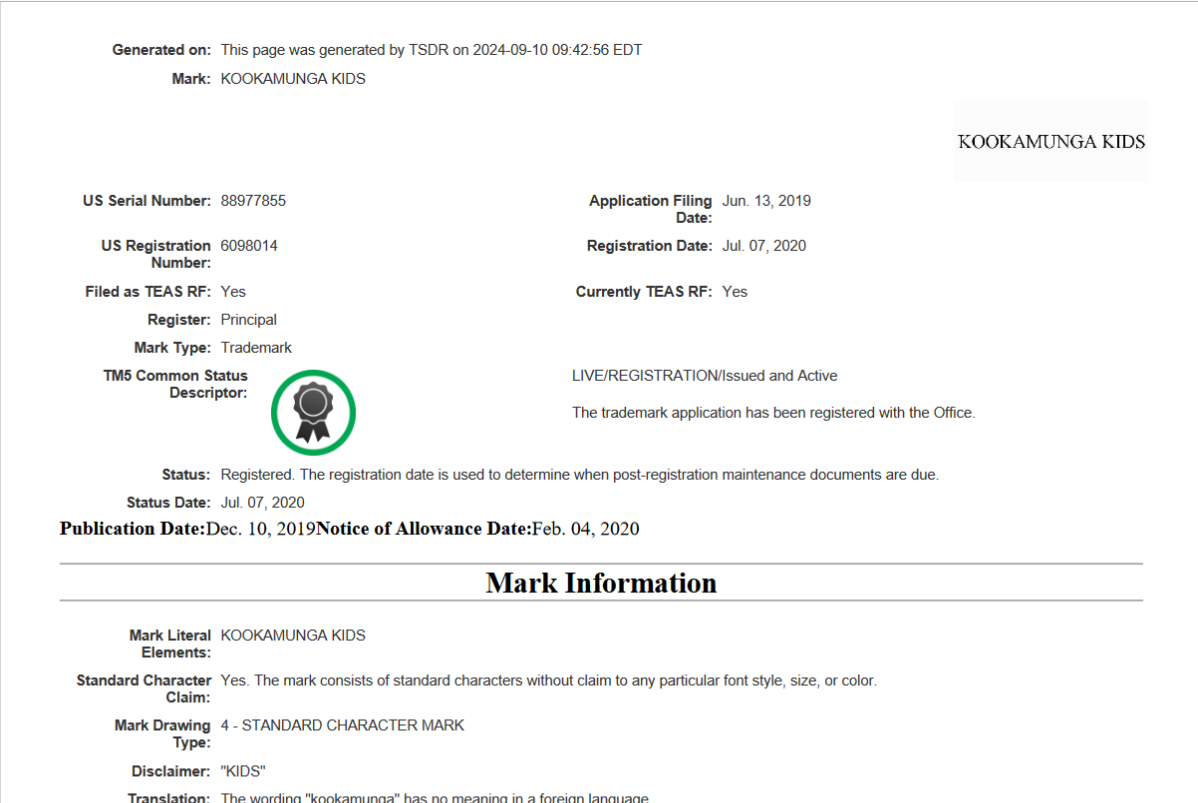The image size is (1198, 803).
Task: Click the 'Status Date:' label
Action: pyautogui.click(x=168, y=503)
